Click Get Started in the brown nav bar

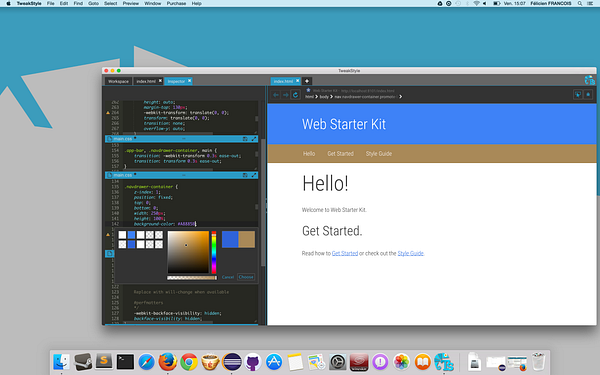point(340,153)
